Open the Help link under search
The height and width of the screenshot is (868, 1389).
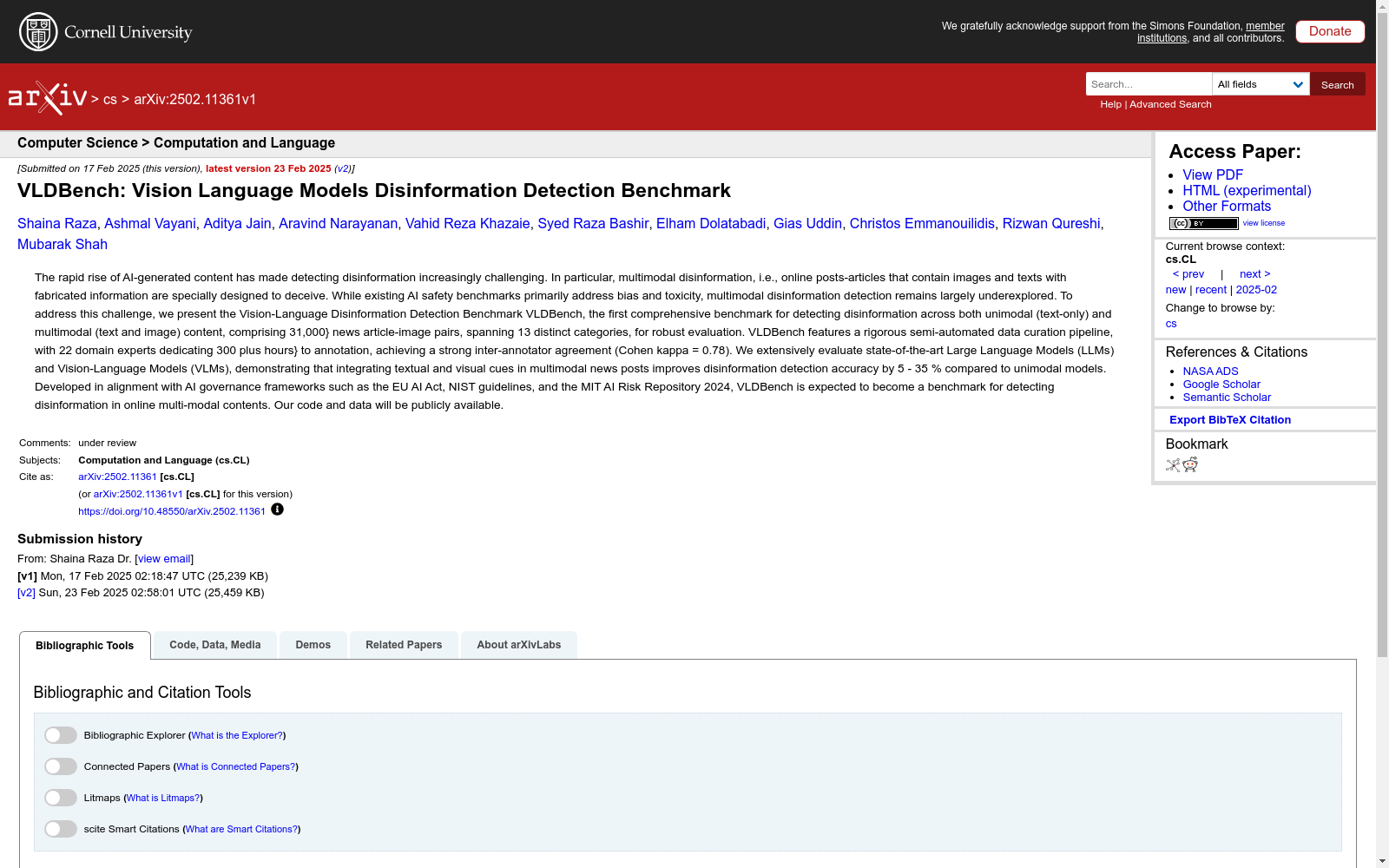pyautogui.click(x=1110, y=104)
